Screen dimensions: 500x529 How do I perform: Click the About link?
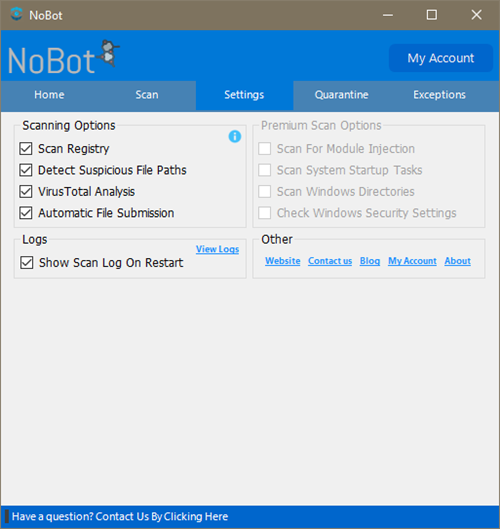[457, 261]
